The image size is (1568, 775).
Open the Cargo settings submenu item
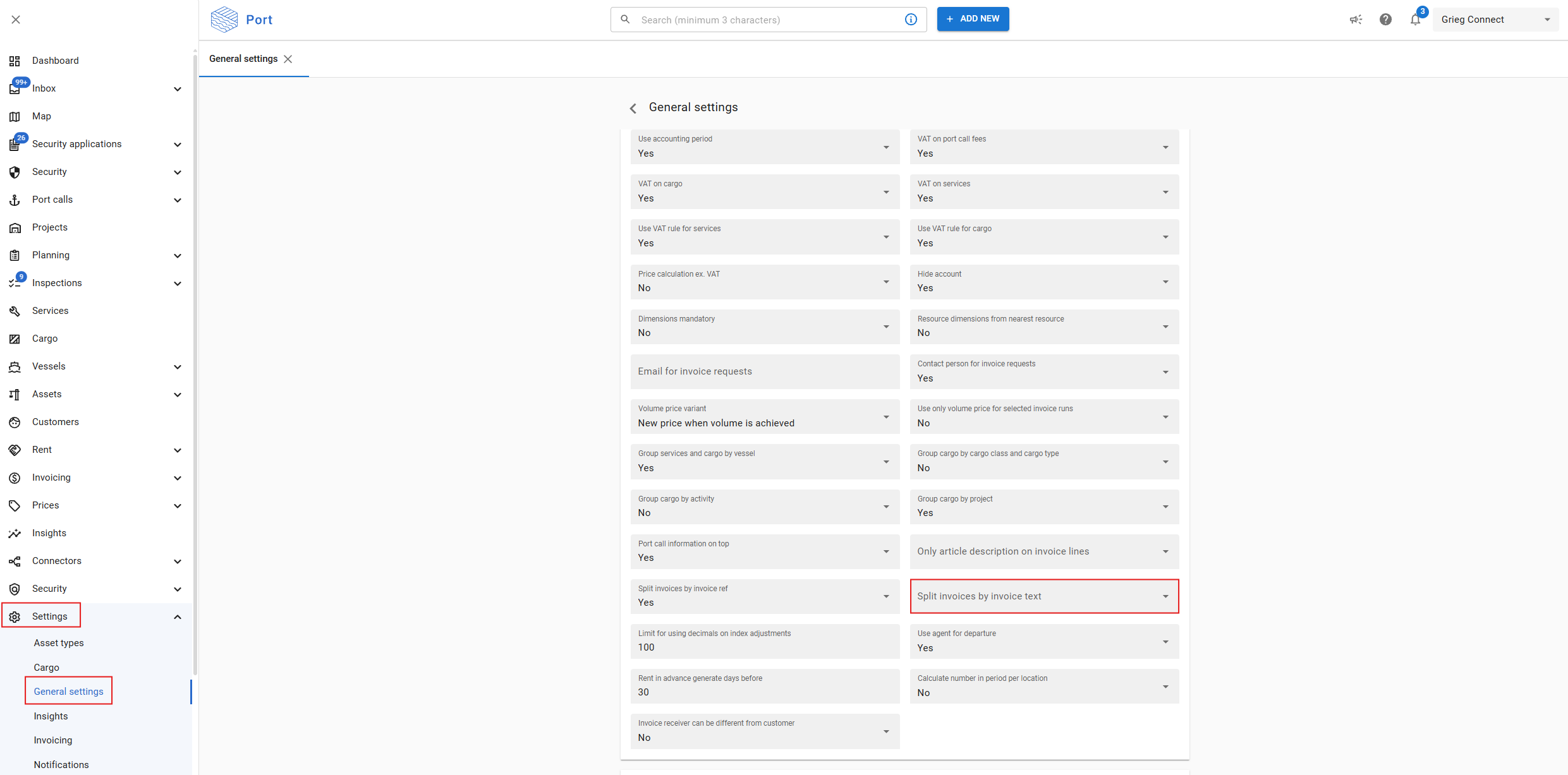[x=47, y=668]
